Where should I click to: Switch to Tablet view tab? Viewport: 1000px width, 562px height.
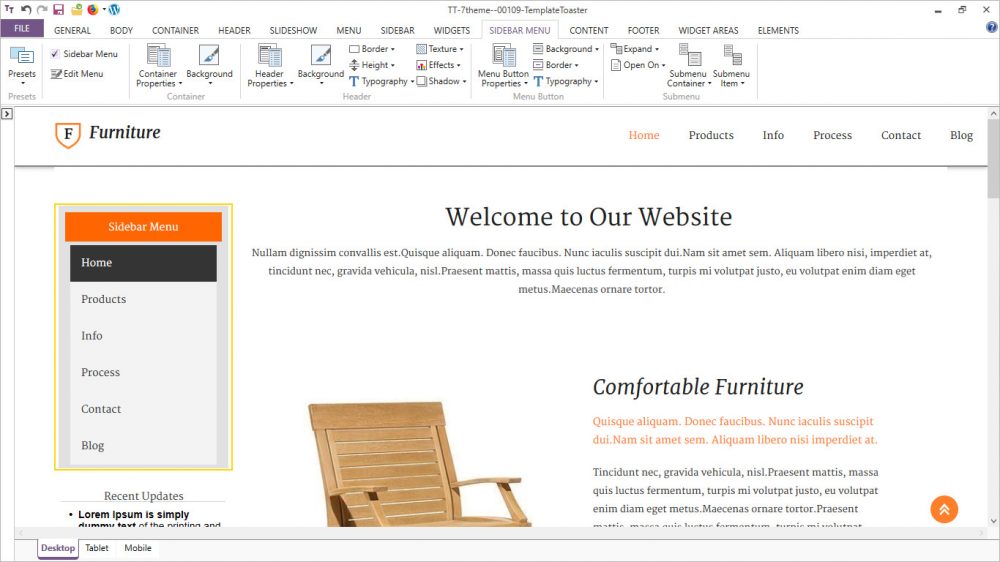97,548
